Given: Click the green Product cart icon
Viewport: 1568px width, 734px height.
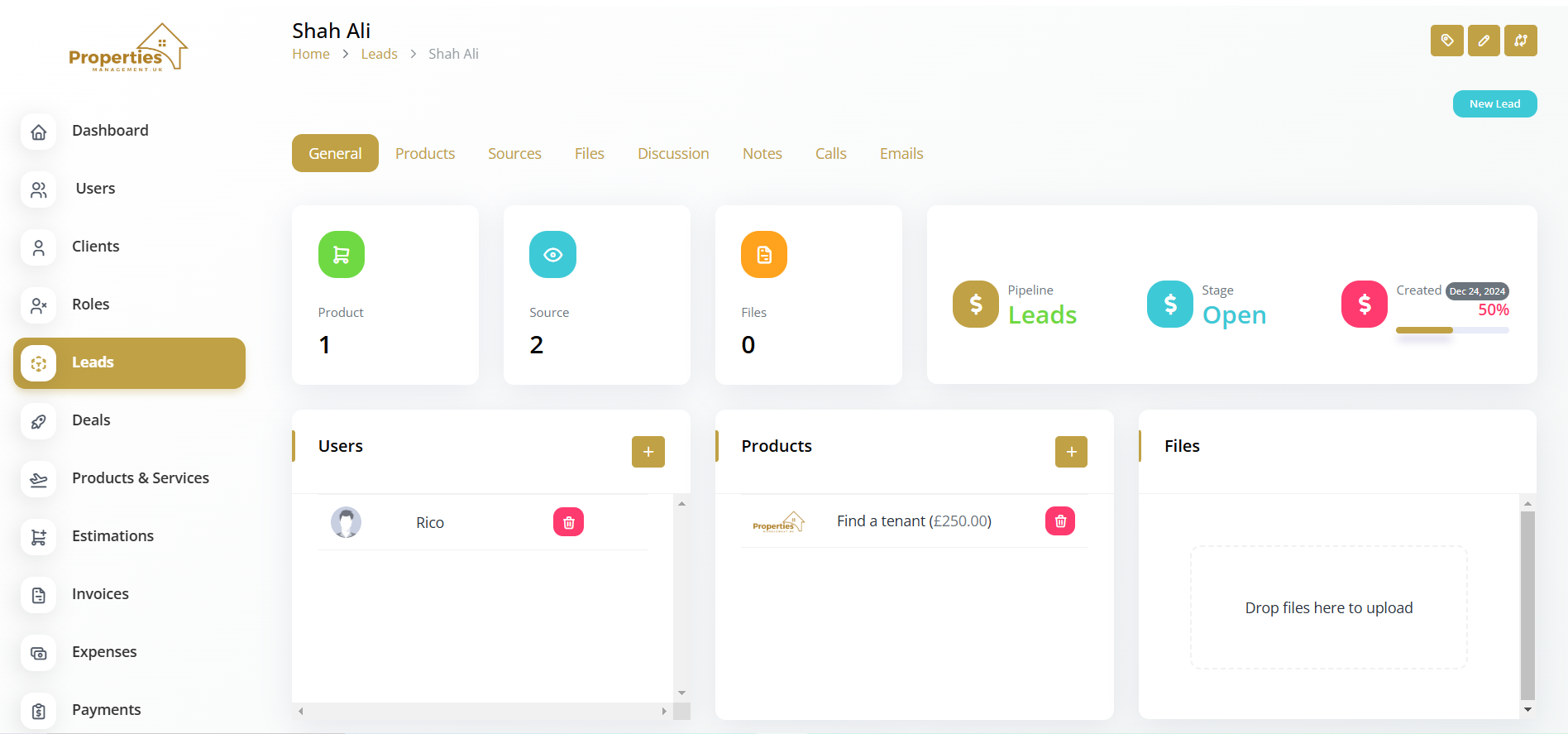Looking at the screenshot, I should tap(341, 255).
